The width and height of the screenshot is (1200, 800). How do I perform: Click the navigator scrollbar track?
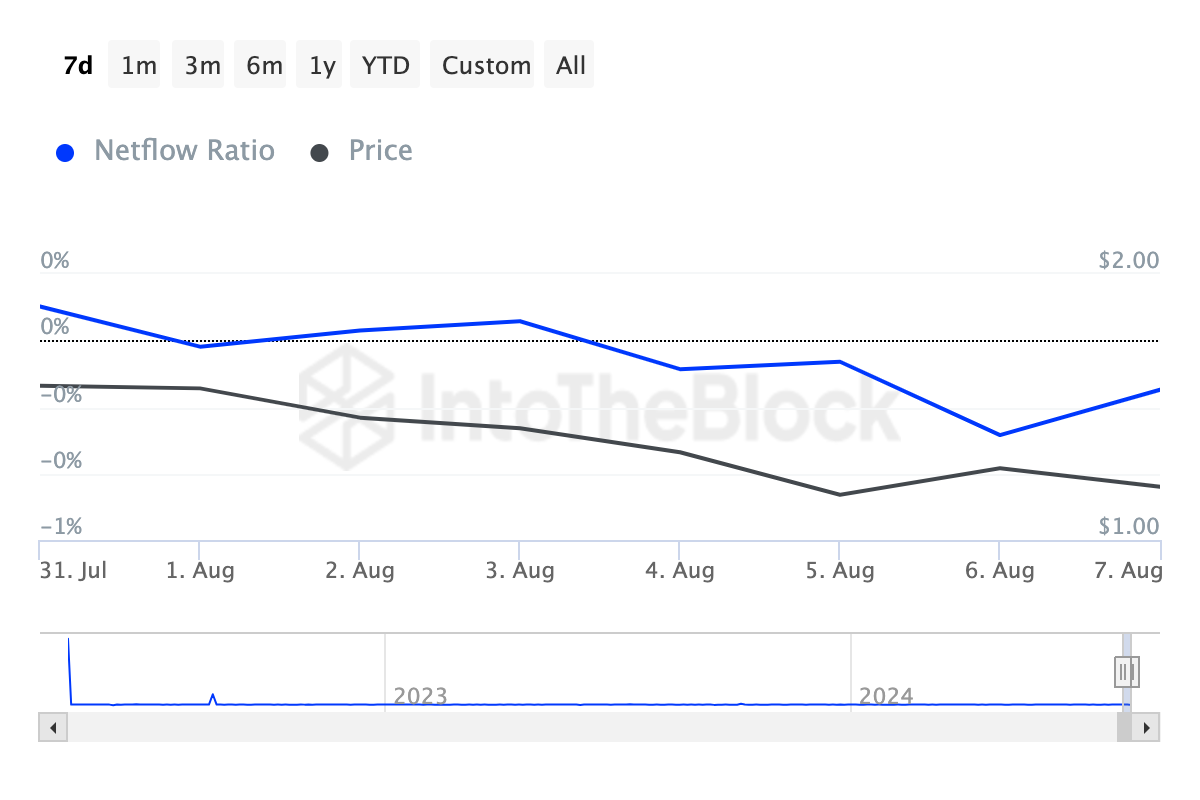tap(590, 727)
